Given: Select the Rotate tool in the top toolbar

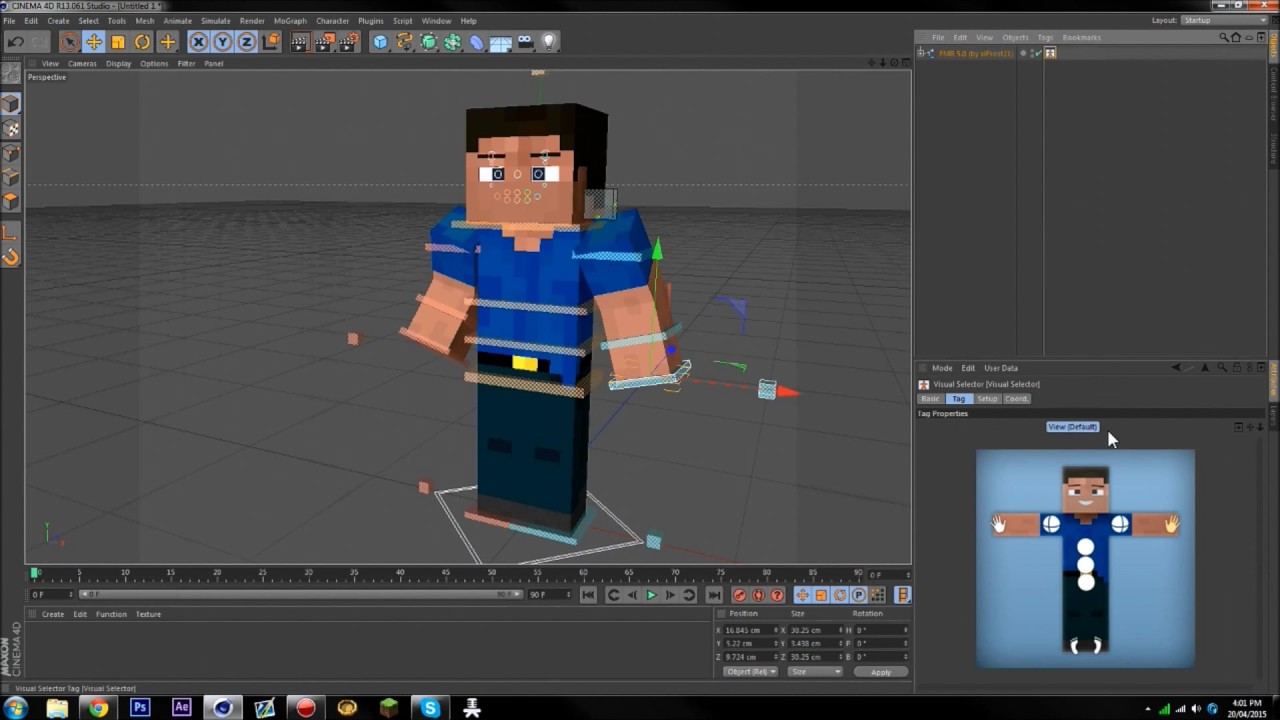Looking at the screenshot, I should [x=142, y=41].
